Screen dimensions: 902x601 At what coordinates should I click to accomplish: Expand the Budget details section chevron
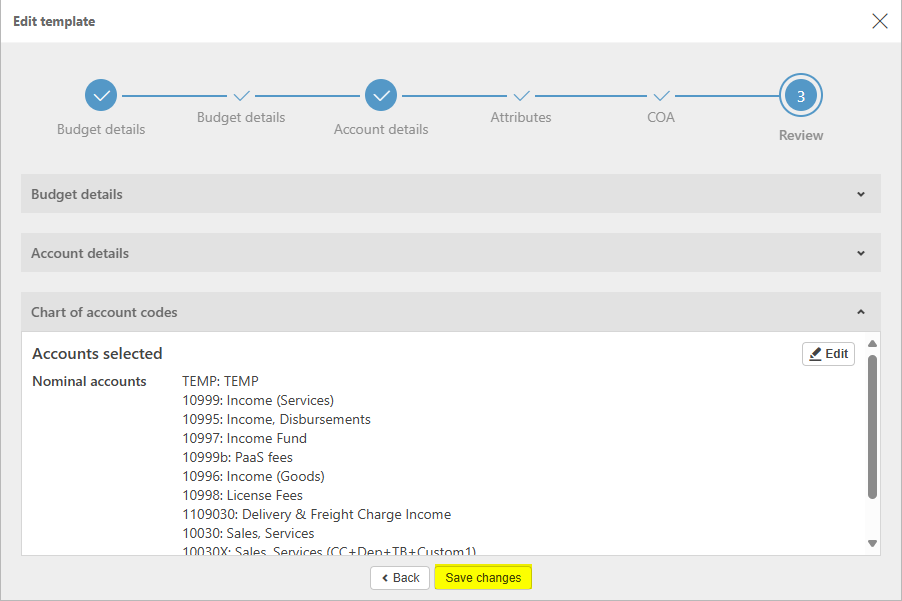click(861, 194)
